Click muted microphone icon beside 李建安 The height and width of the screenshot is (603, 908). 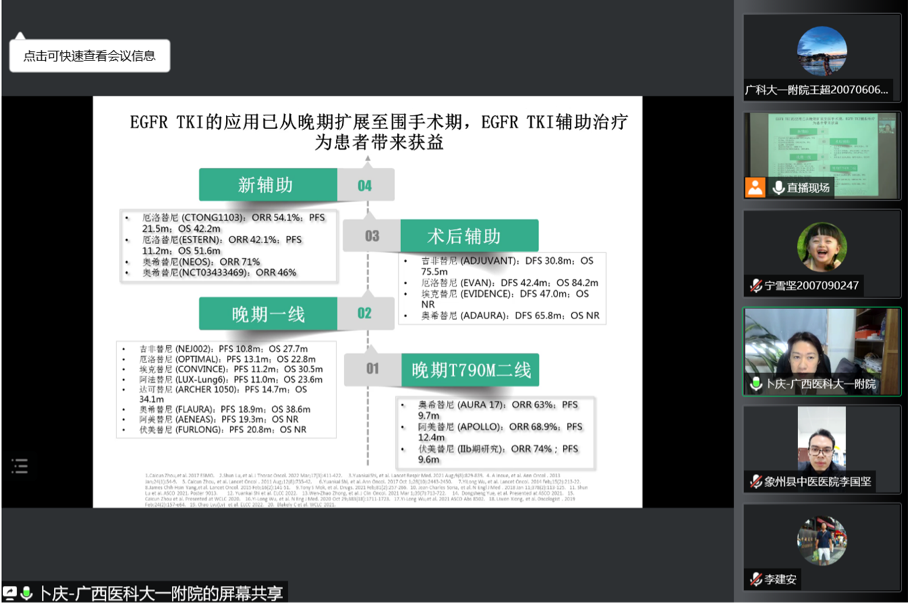[x=756, y=580]
